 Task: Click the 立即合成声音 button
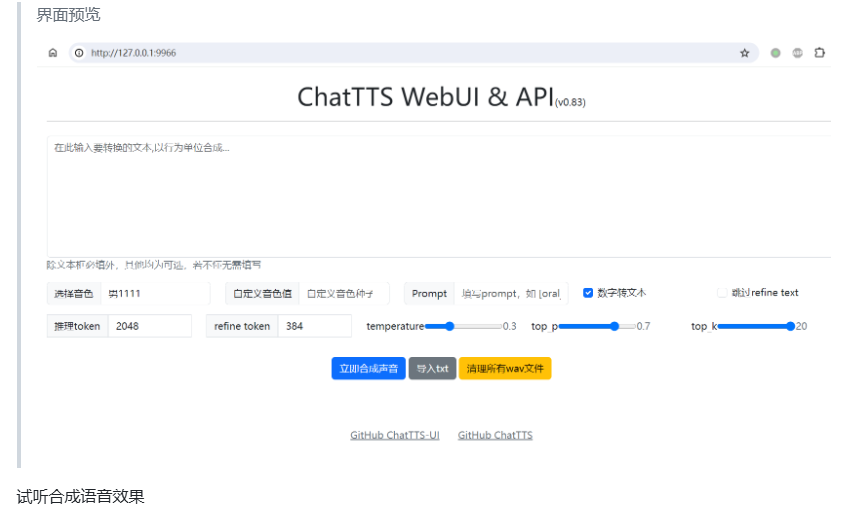click(368, 368)
